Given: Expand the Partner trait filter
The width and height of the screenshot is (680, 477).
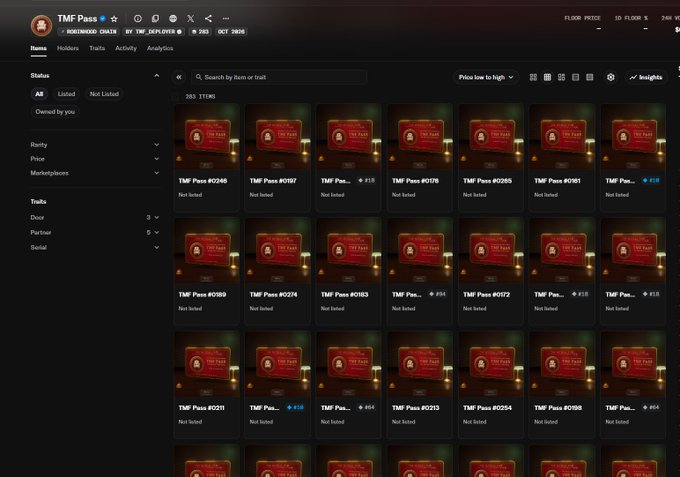Looking at the screenshot, I should click(x=95, y=232).
